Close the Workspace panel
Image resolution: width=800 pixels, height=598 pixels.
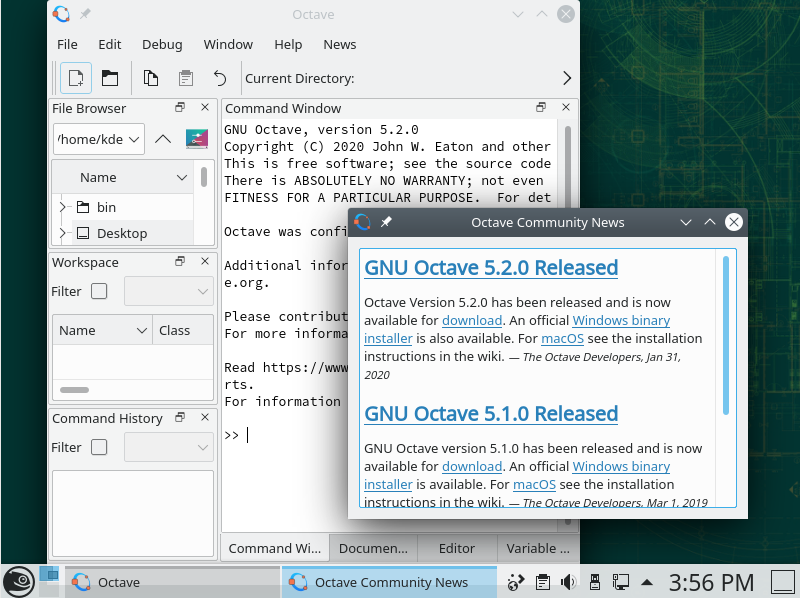pos(205,262)
